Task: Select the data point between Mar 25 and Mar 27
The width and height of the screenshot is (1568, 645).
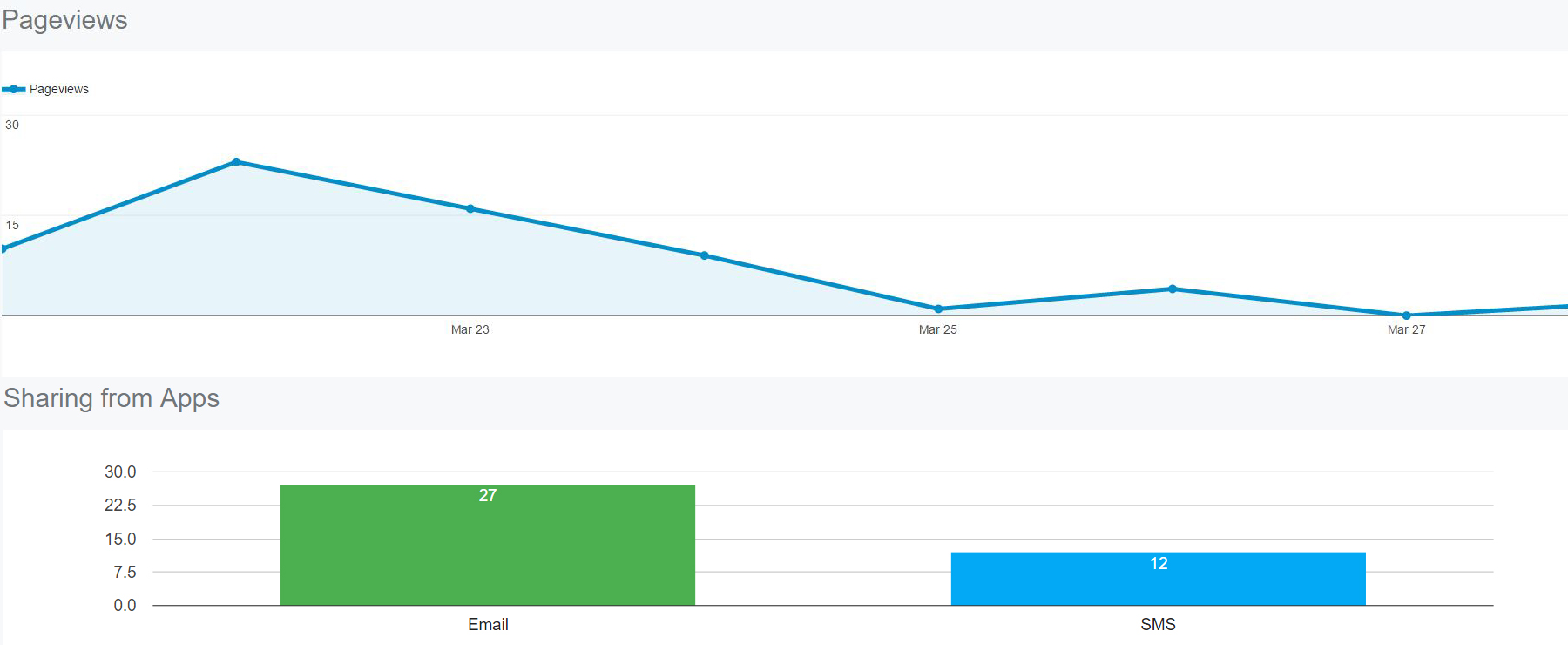Action: [1173, 289]
